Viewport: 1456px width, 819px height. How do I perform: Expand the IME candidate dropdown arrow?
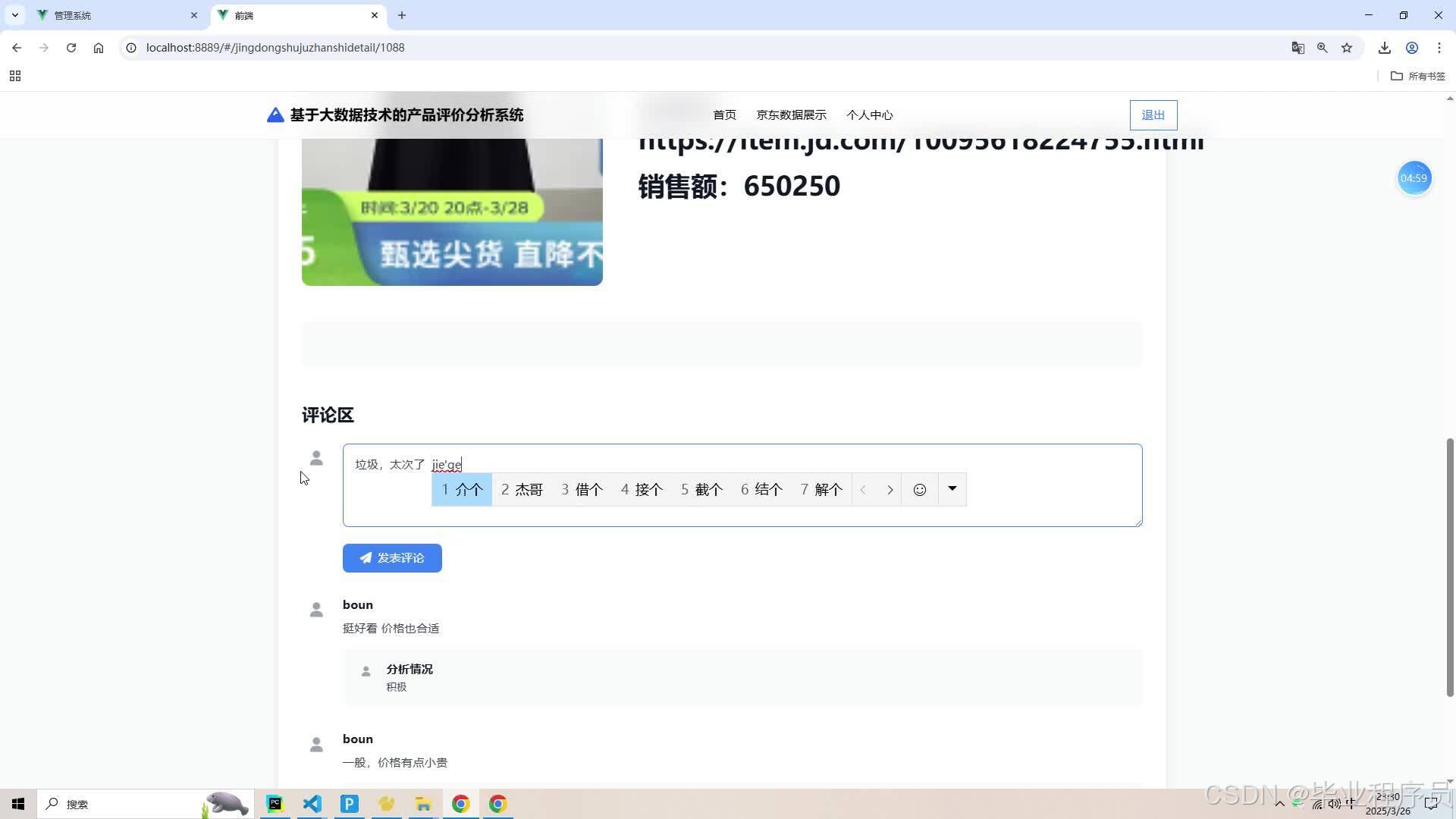pos(952,489)
